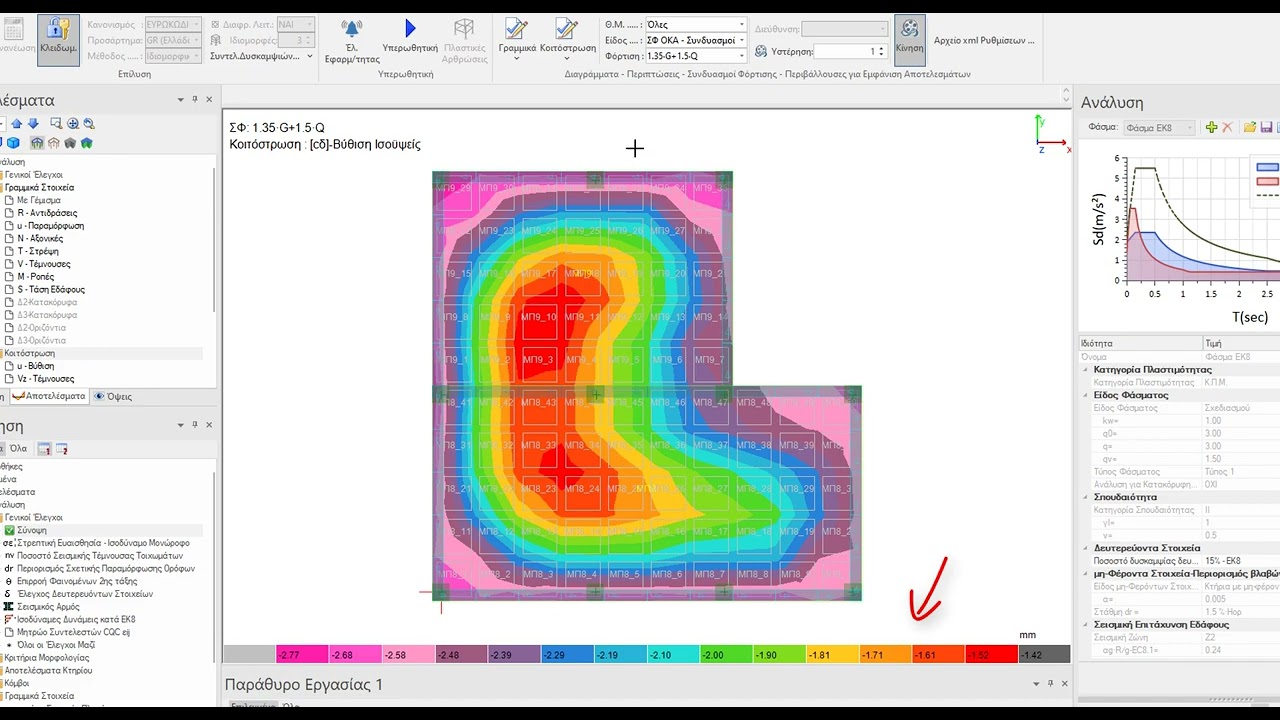This screenshot has height=720, width=1280.
Task: Select Έλεγχος Δευτερευόντων Στοιχείων item
Action: coord(86,594)
